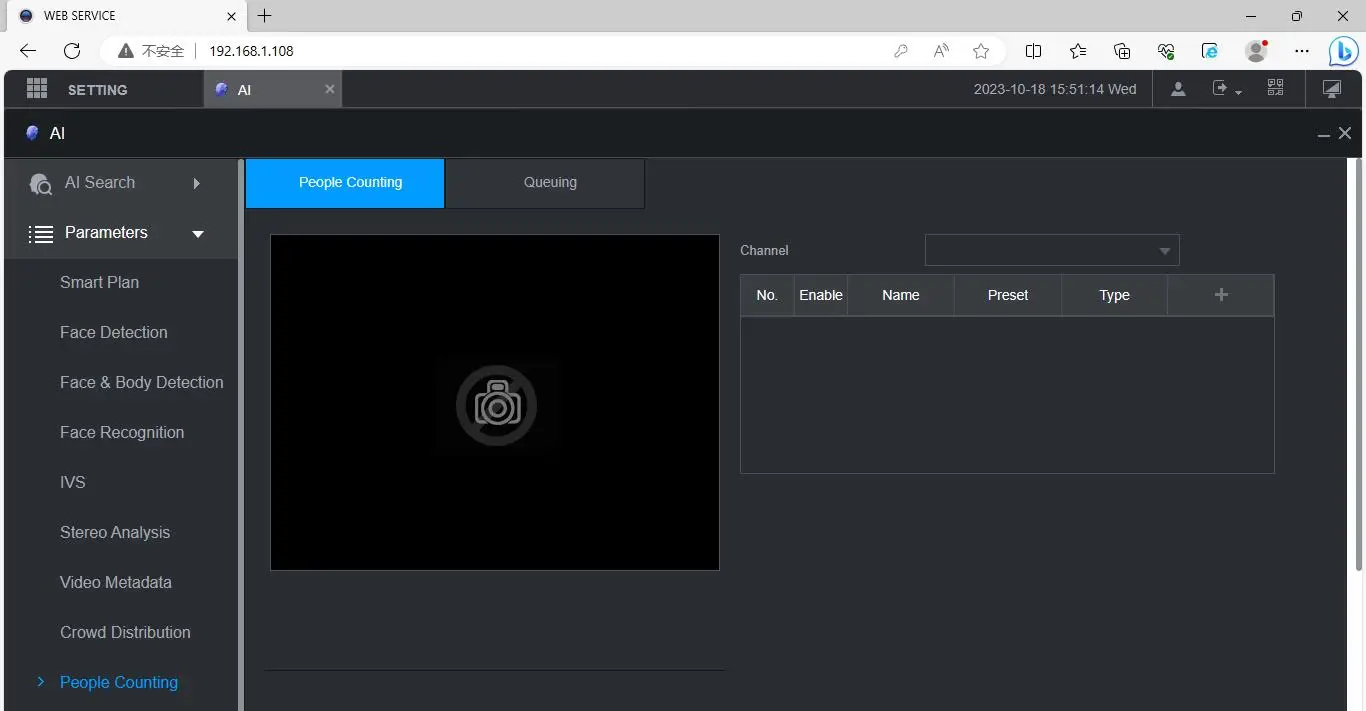Switch to the People Counting tab
Viewport: 1366px width, 711px height.
click(x=345, y=183)
